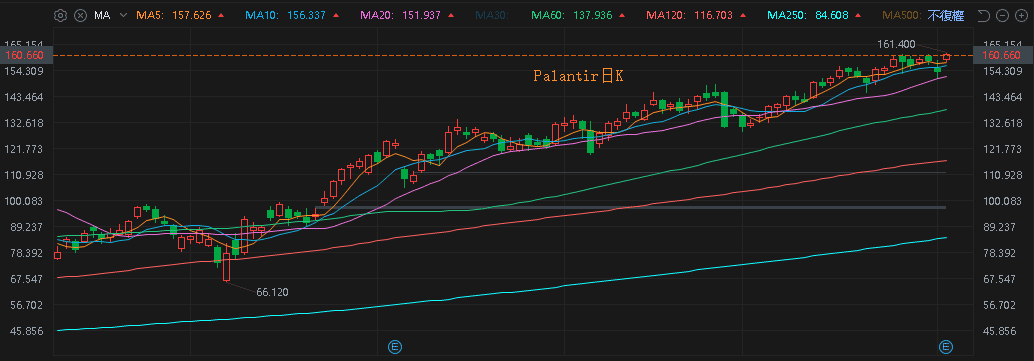The width and height of the screenshot is (1034, 361).
Task: Expand the MA indicator type dropdown chevron
Action: pyautogui.click(x=123, y=15)
